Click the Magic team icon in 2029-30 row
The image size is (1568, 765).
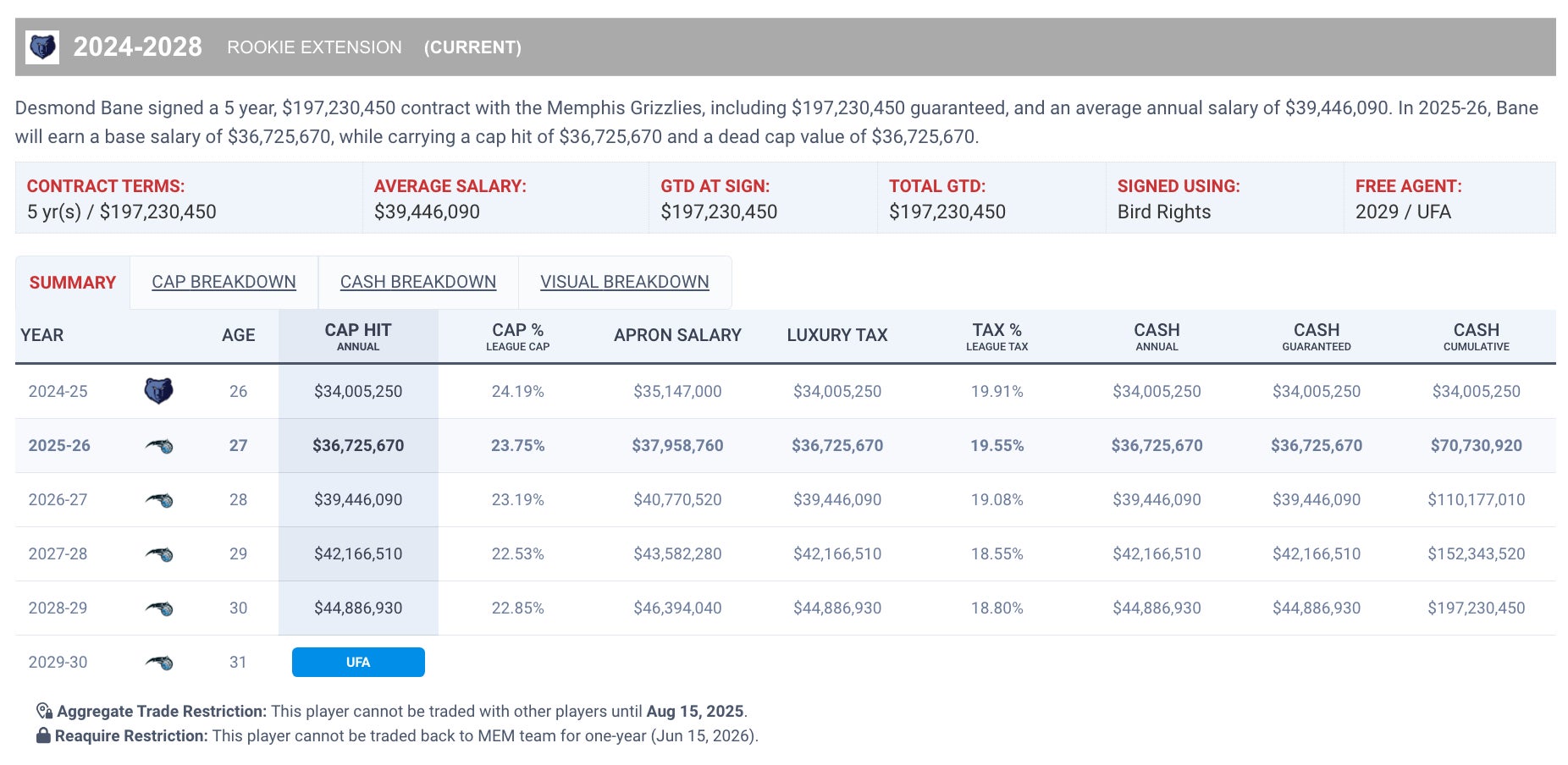point(159,663)
